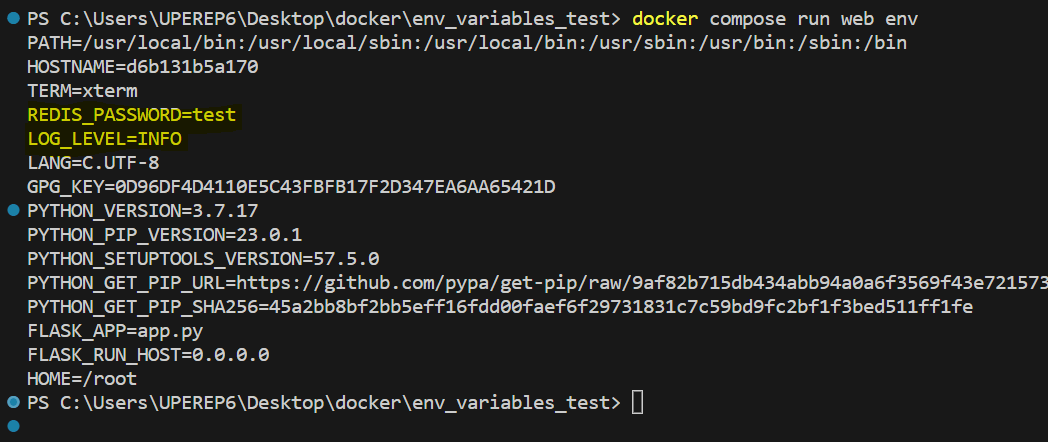Click the PYTHON_GET_PIP_SHA256 hash line
1048x442 pixels.
pyautogui.click(x=500, y=307)
